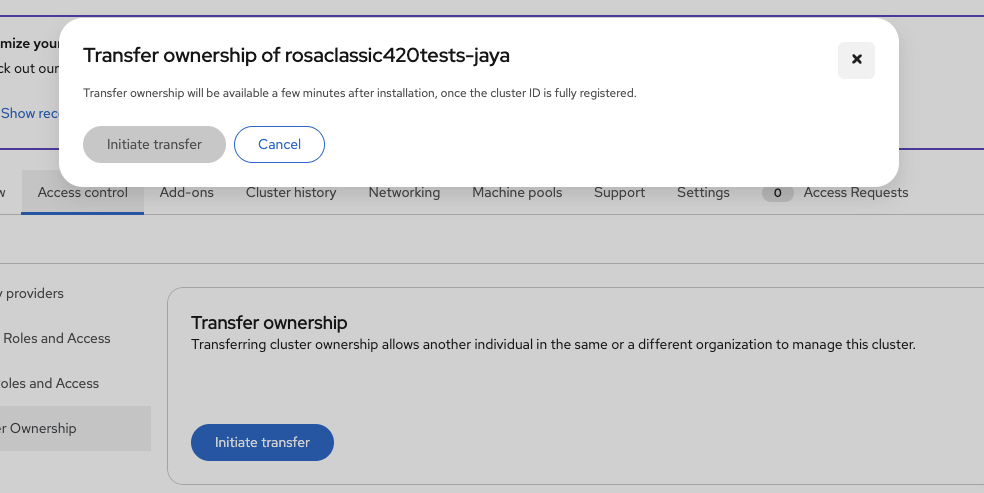Select Transfer Ownership in the side menu
This screenshot has width=984, height=493.
click(x=42, y=429)
